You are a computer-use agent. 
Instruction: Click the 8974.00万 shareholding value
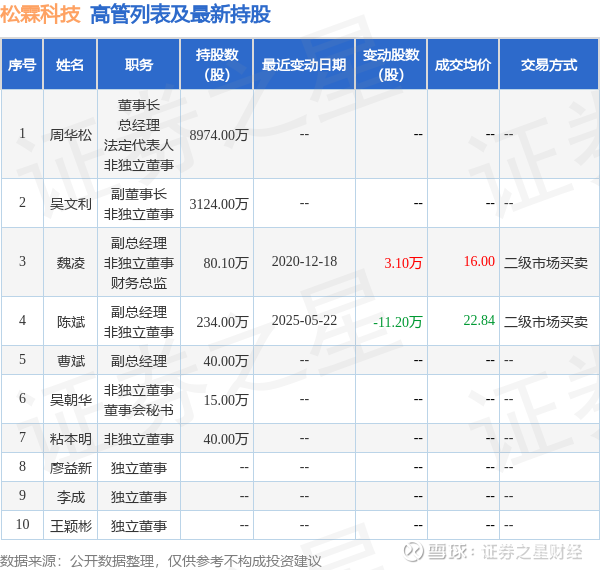point(219,135)
